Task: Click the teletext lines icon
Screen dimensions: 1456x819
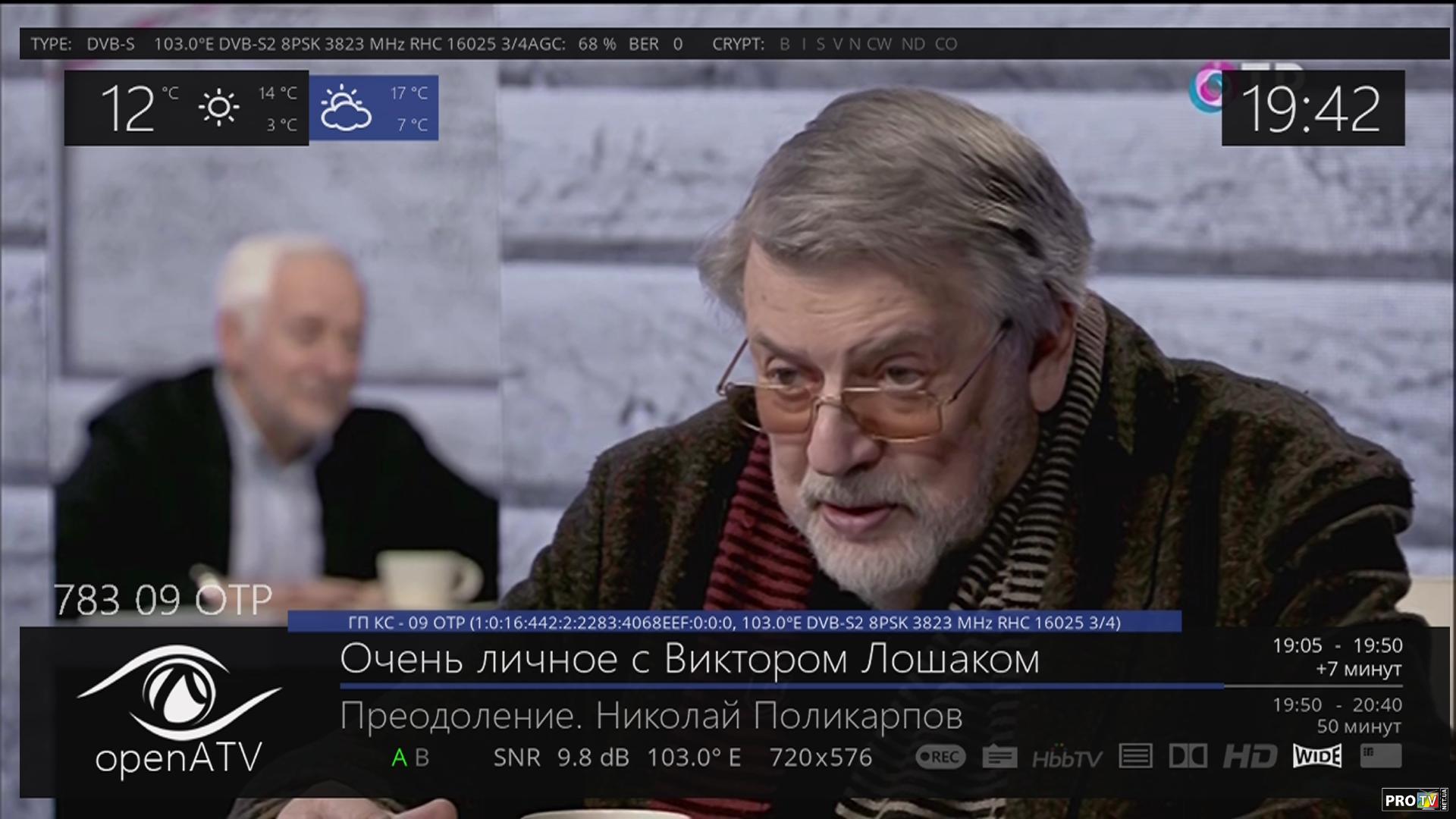Action: (1135, 756)
